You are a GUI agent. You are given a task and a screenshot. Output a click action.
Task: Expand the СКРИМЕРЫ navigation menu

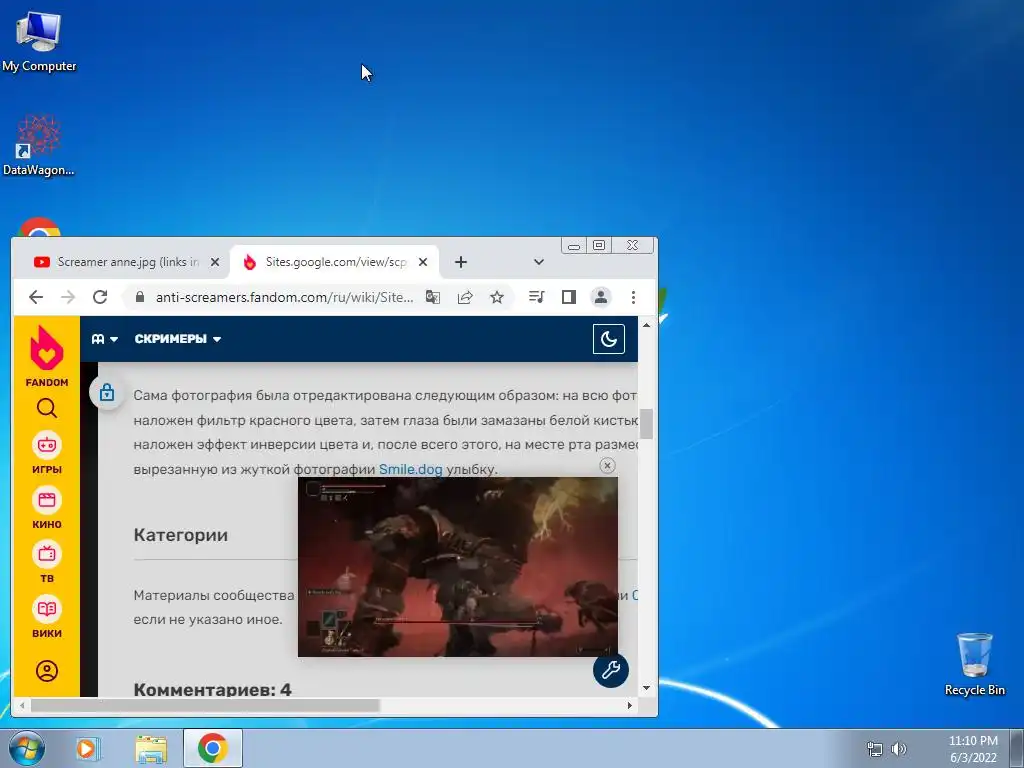click(178, 339)
